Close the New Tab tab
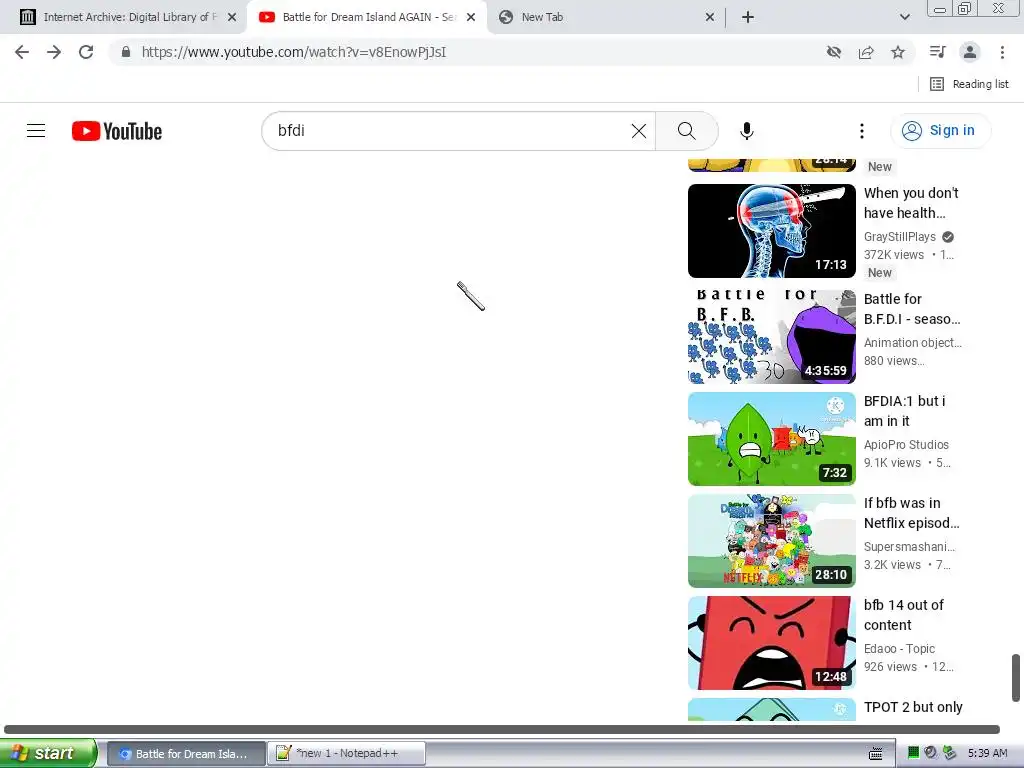 click(x=710, y=18)
